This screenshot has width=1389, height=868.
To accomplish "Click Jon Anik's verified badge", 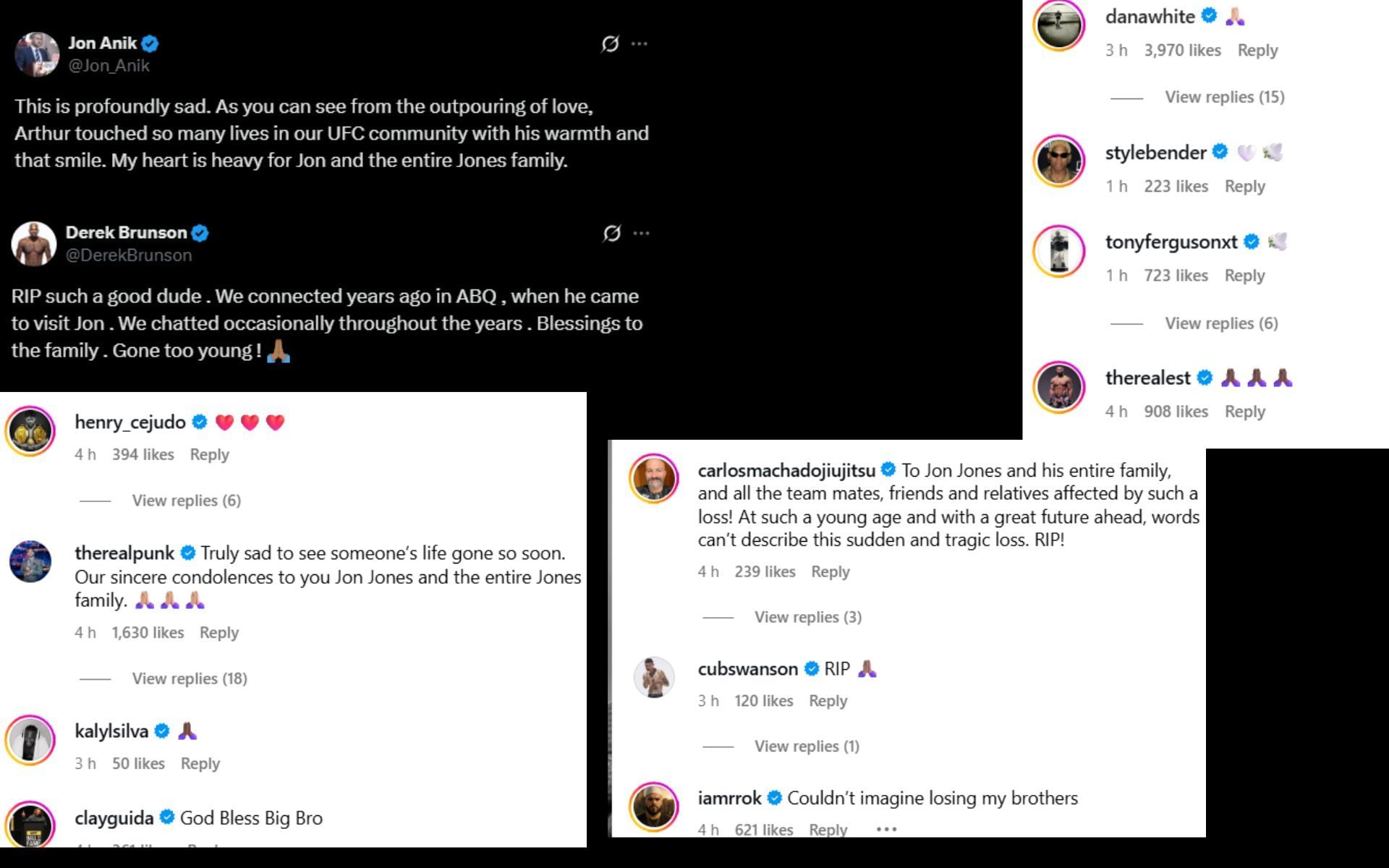I will tap(150, 44).
